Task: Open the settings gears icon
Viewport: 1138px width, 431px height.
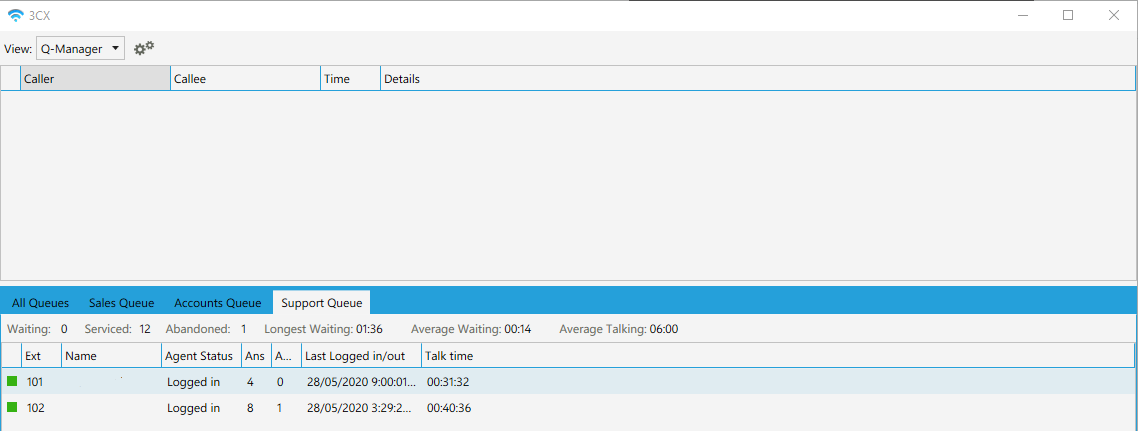Action: [144, 49]
